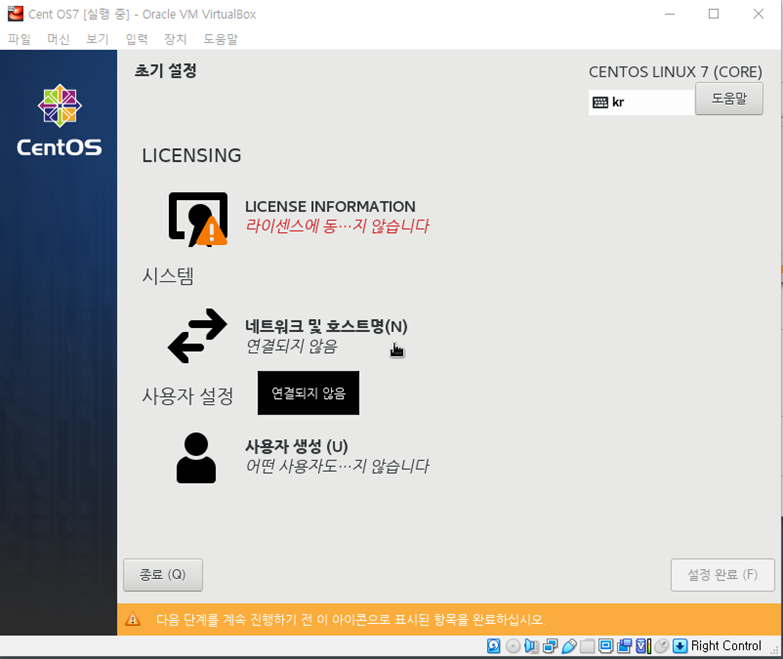Viewport: 783px width, 659px height.
Task: Click the orange warning message text
Action: click(351, 620)
